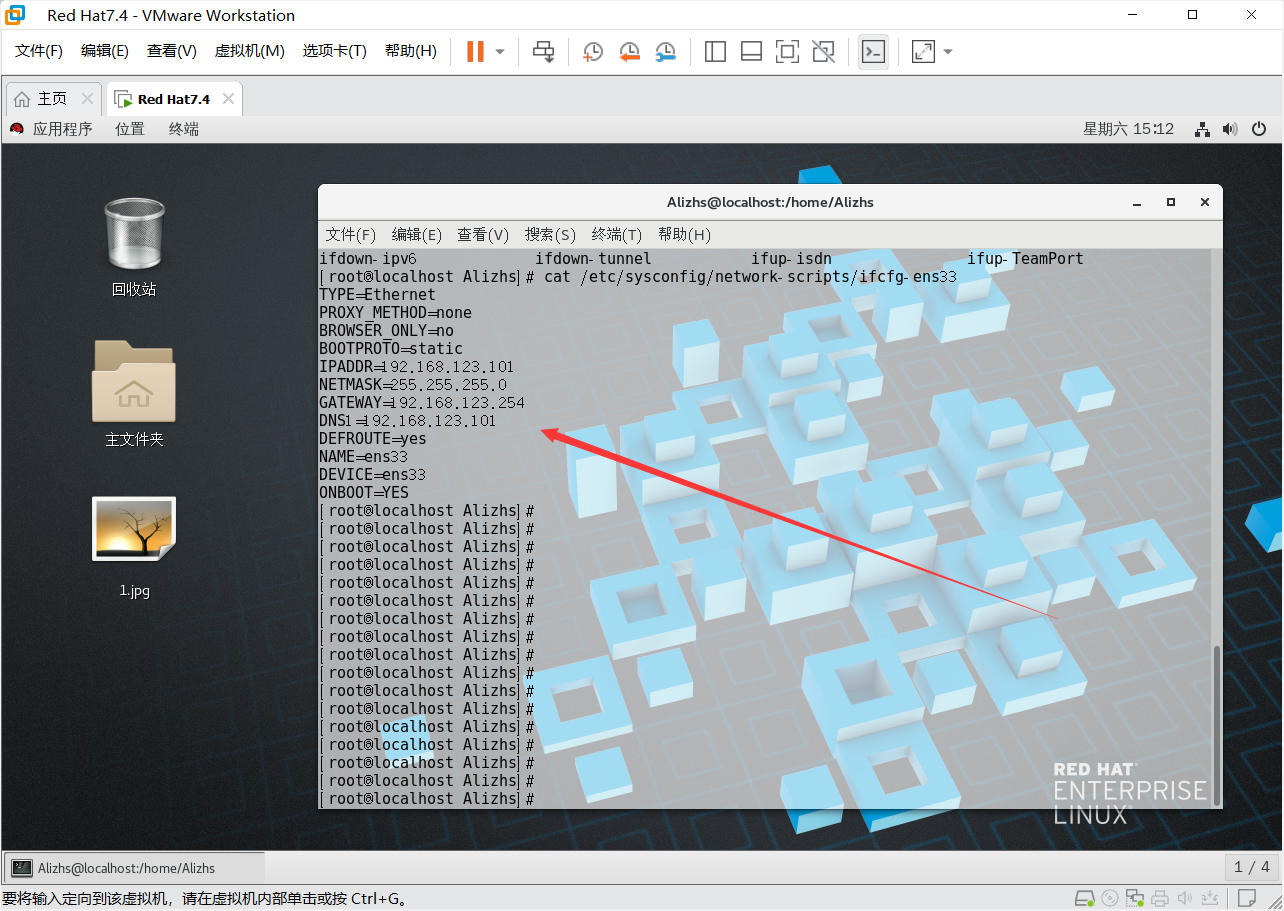
Task: Click the message log note icon
Action: (1247, 897)
